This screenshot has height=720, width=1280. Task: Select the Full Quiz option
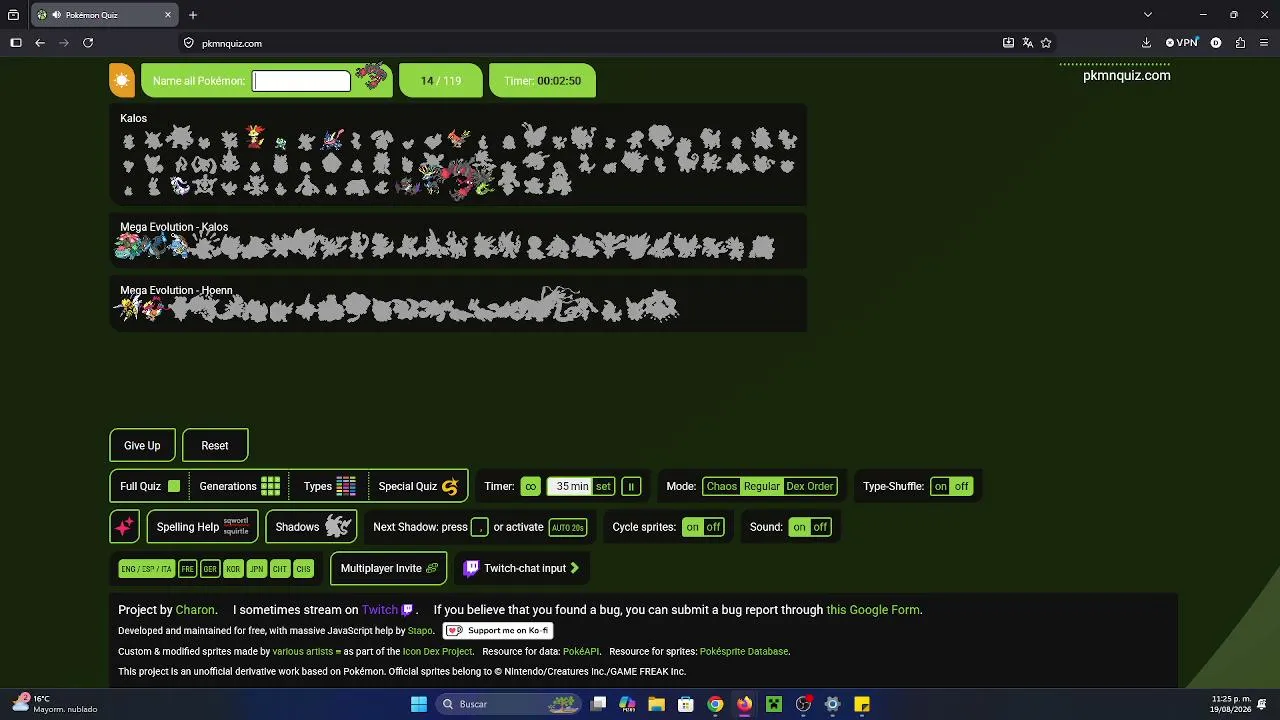(150, 487)
